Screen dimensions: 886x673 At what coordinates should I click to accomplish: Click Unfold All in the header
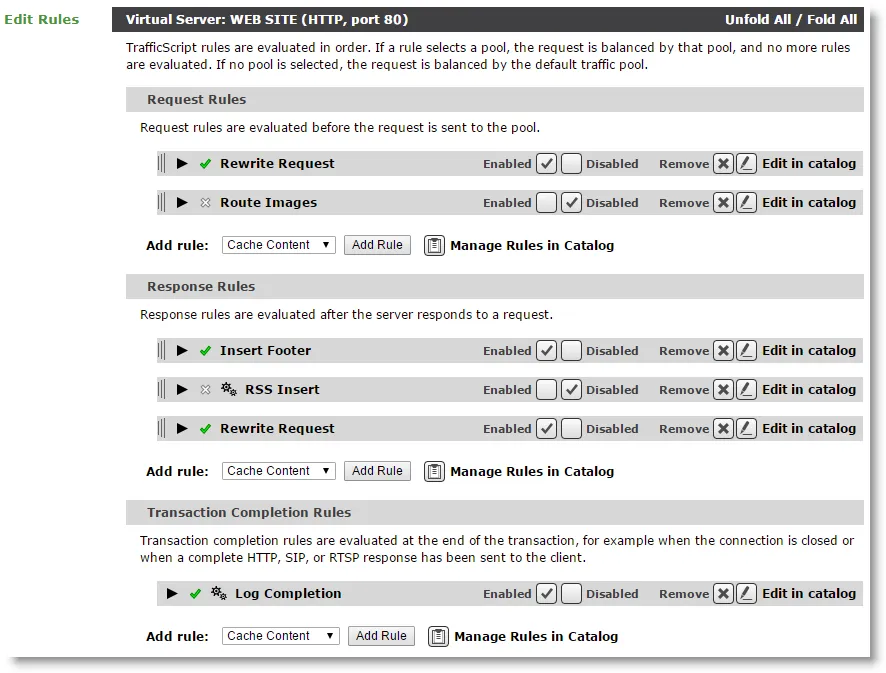(x=758, y=19)
